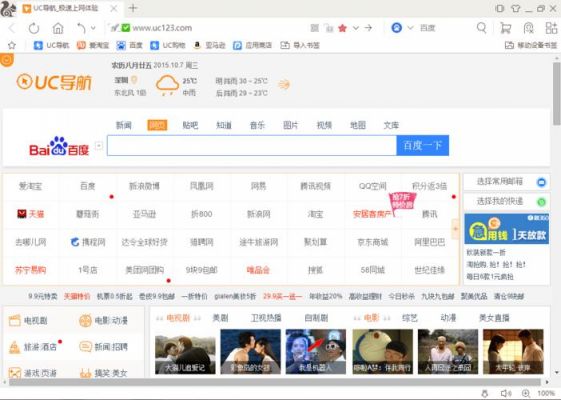Click the undo closed tab arrow
Screen dimensions: 561x400
pyautogui.click(x=82, y=28)
